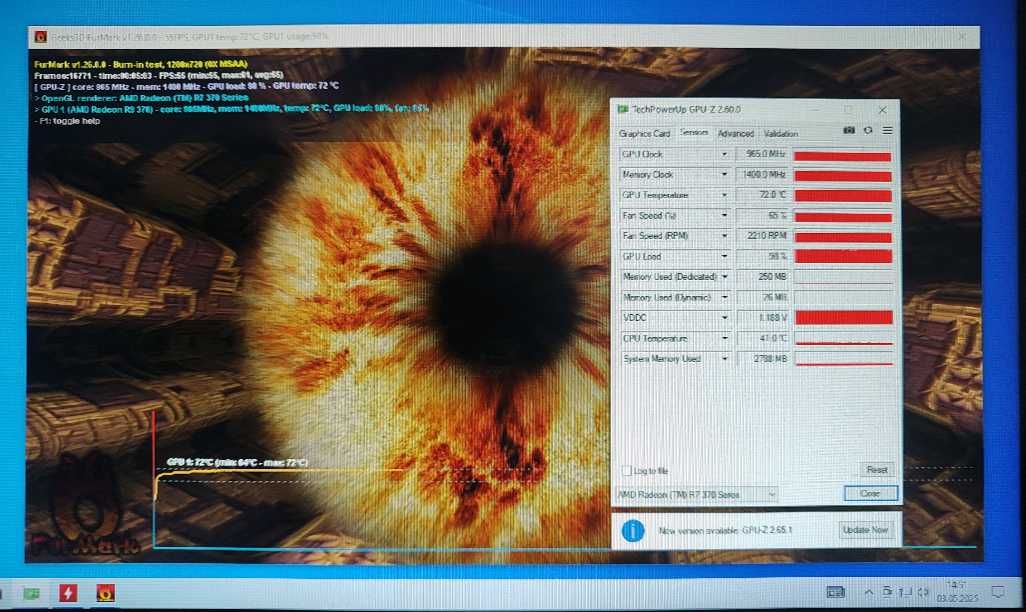
Task: Show hidden system tray icons
Action: 868,592
